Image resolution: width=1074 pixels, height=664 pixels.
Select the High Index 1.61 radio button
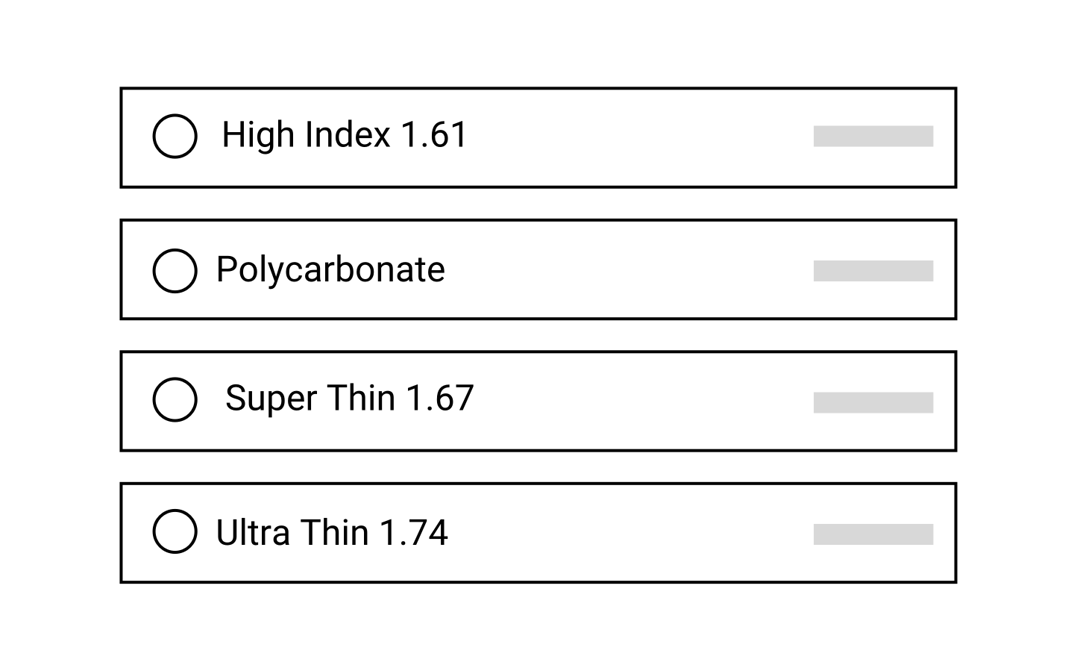175,136
